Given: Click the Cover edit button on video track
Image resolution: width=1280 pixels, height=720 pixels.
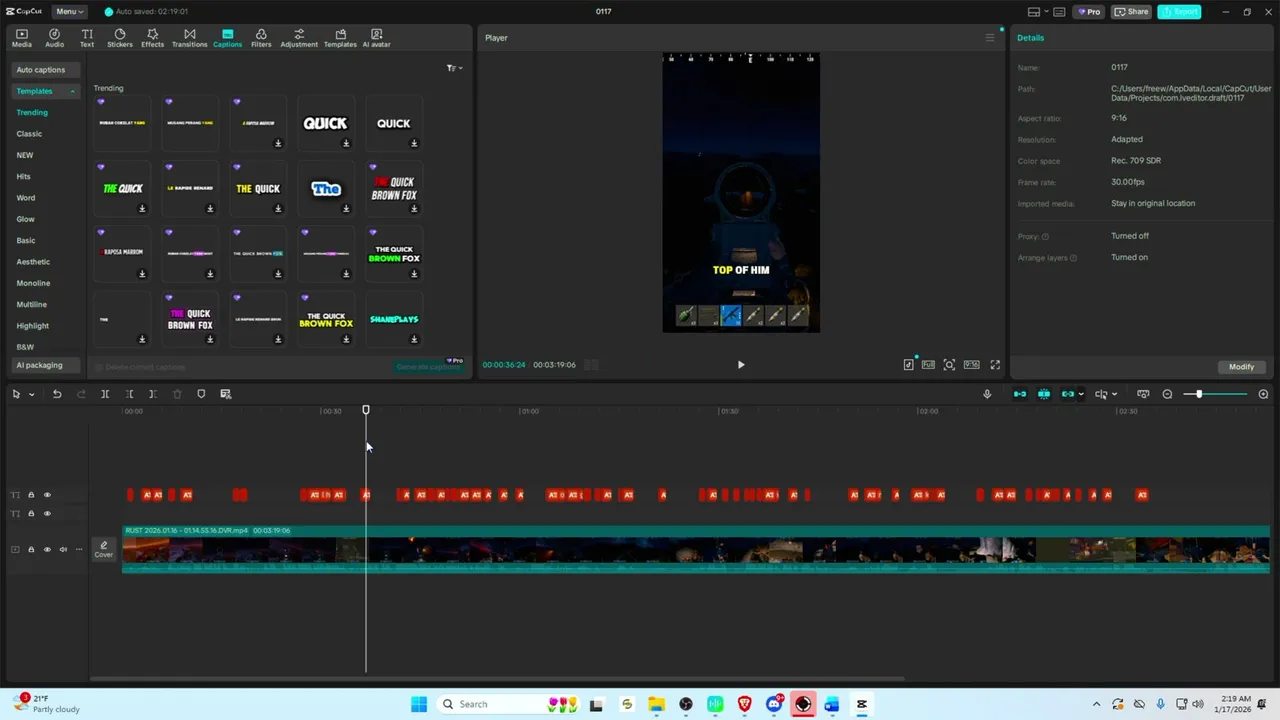Looking at the screenshot, I should (x=104, y=549).
